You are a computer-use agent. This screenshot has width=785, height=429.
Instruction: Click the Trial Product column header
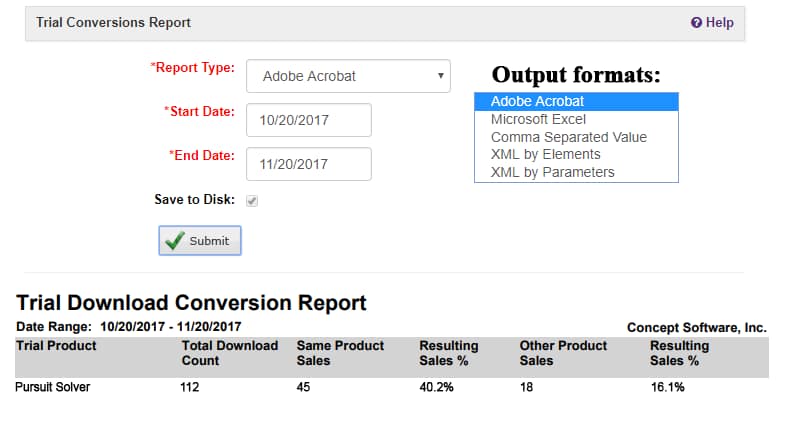pos(56,346)
